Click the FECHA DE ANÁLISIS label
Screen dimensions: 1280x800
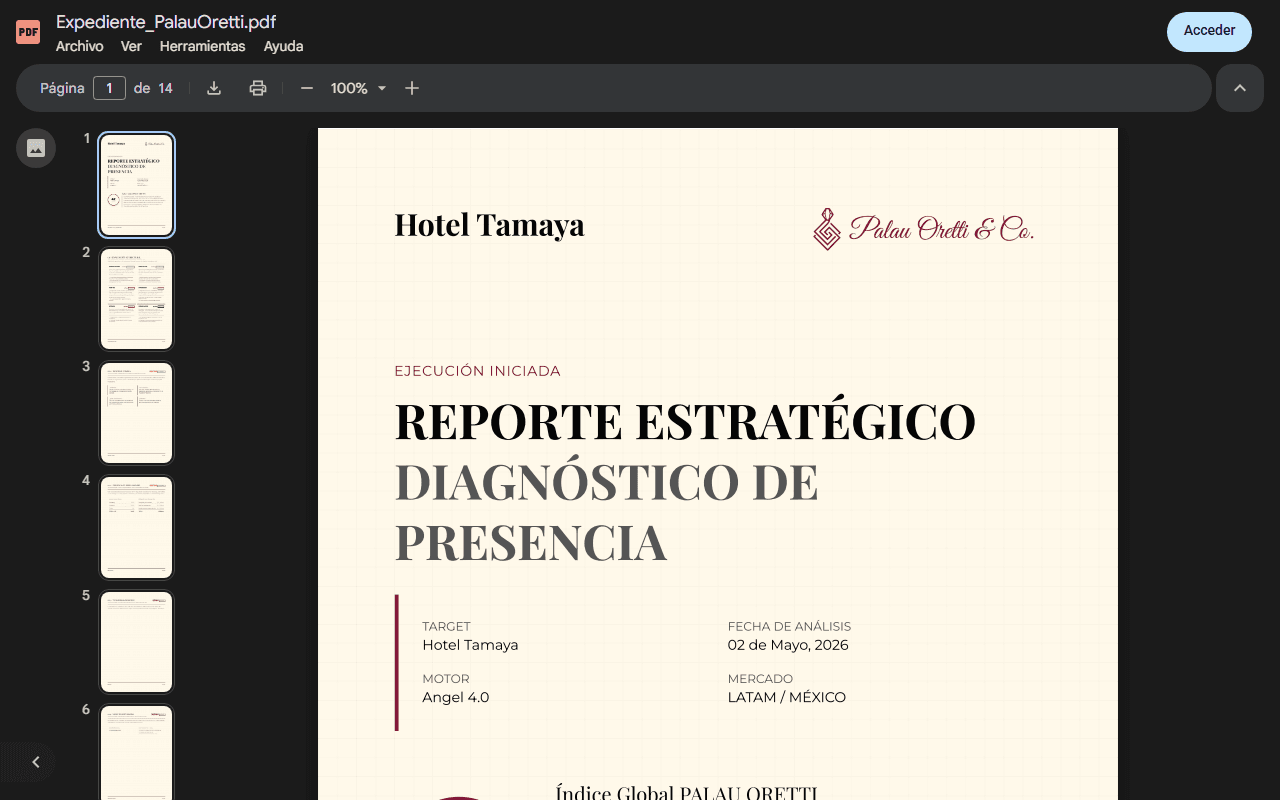click(x=789, y=626)
